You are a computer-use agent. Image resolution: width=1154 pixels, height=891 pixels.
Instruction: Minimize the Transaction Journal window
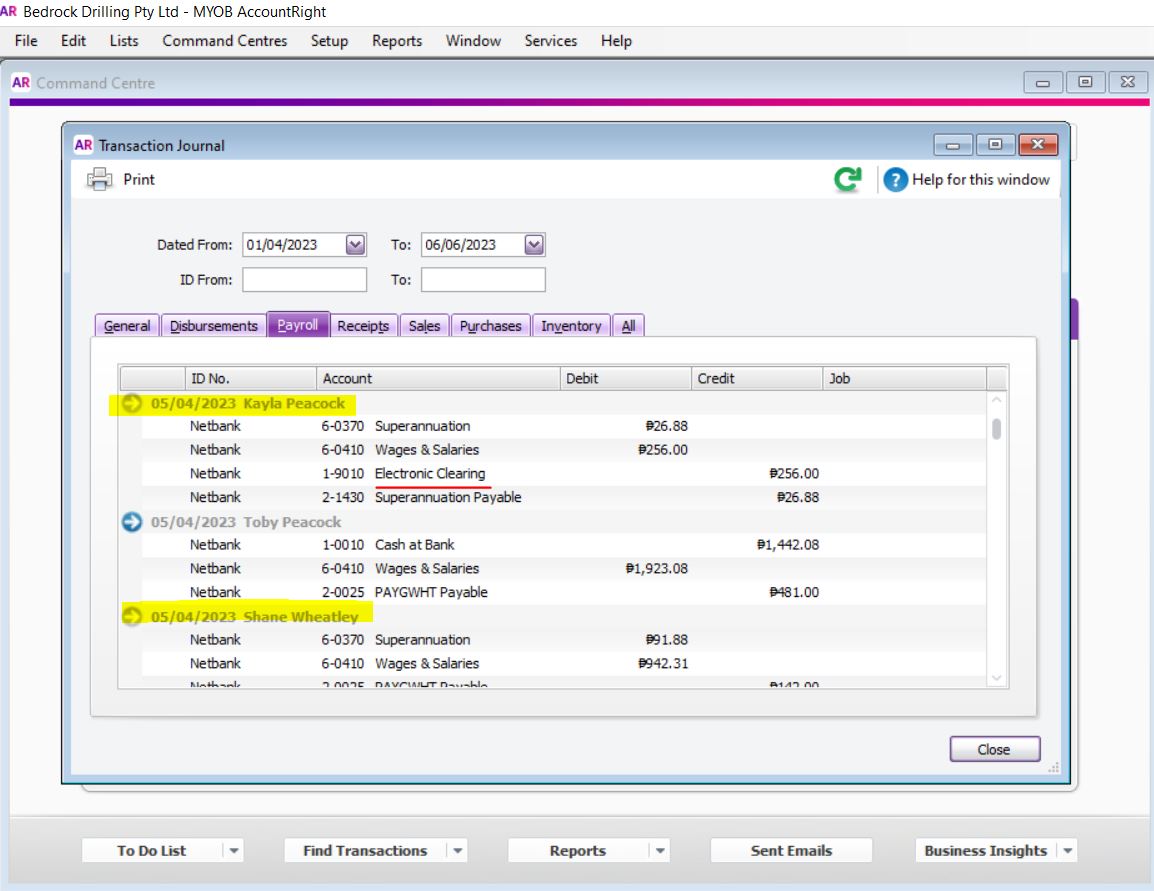[x=953, y=145]
